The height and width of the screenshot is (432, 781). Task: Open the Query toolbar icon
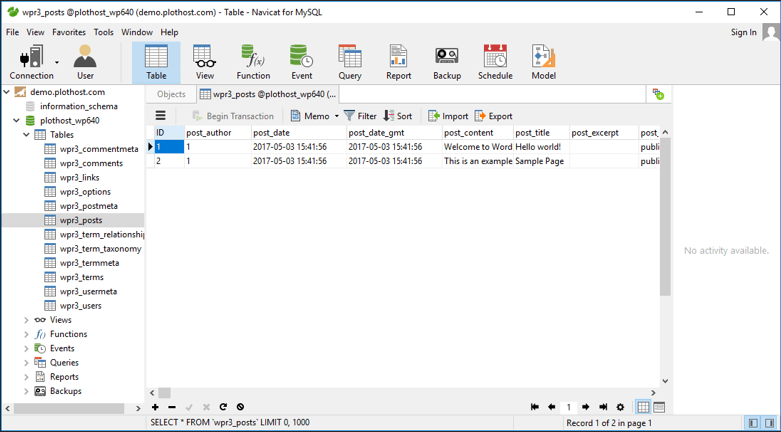point(350,63)
